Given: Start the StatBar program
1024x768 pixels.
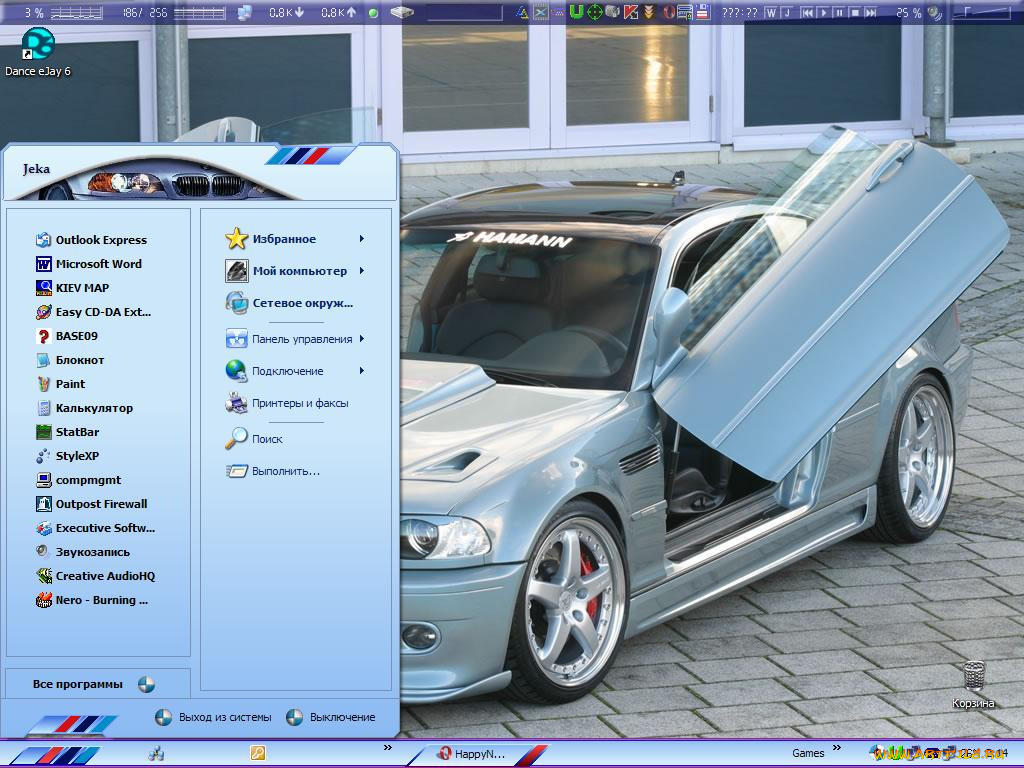Looking at the screenshot, I should point(68,432).
